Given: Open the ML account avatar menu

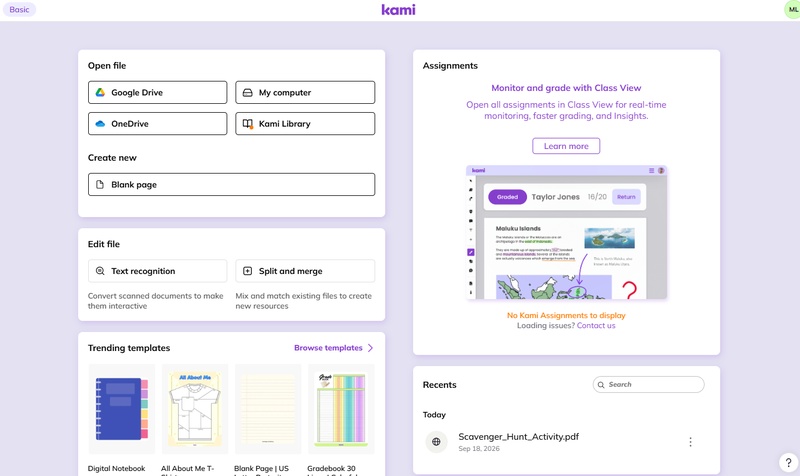Looking at the screenshot, I should [793, 9].
